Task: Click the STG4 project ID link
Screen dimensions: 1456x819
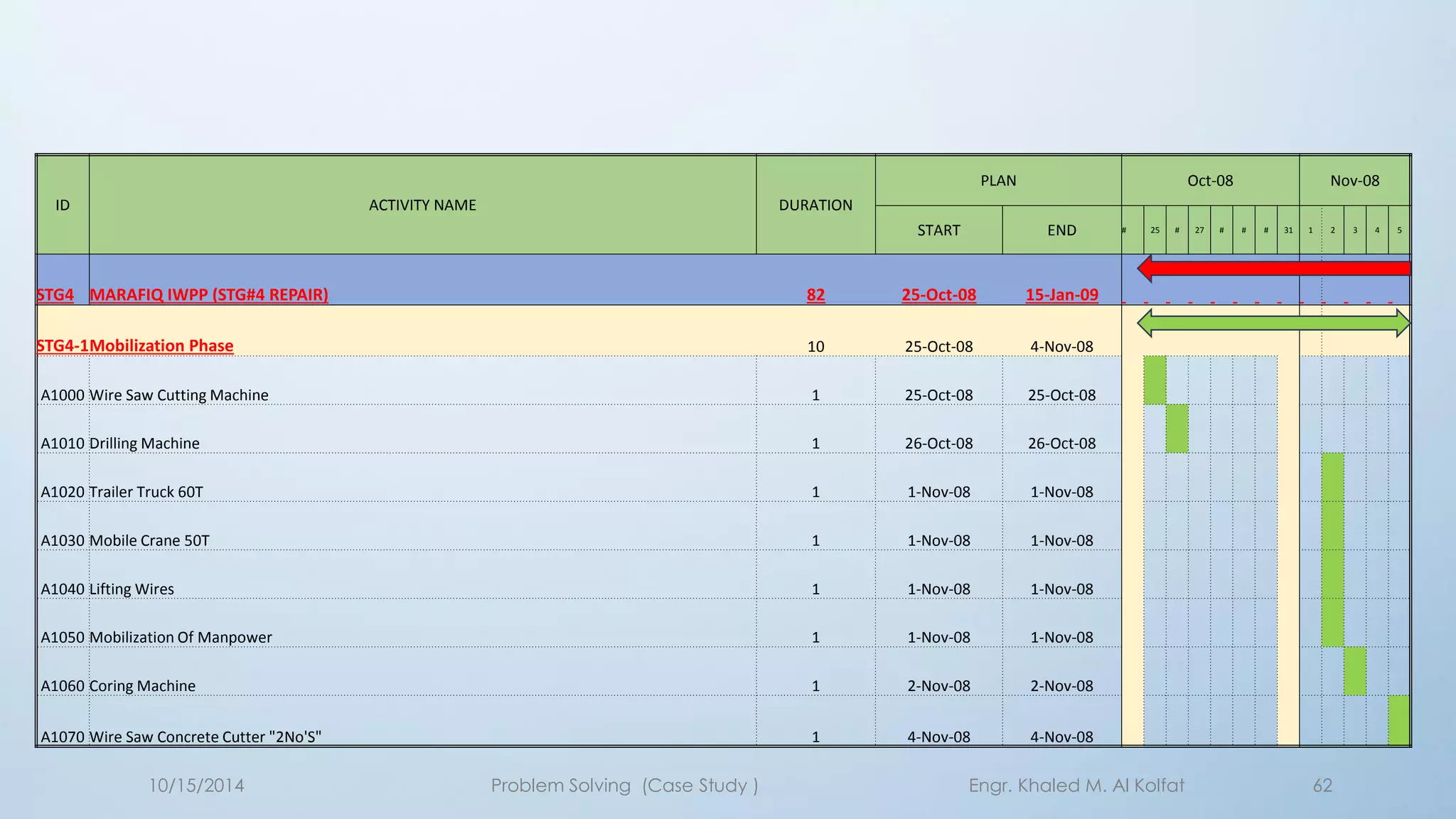Action: 55,294
